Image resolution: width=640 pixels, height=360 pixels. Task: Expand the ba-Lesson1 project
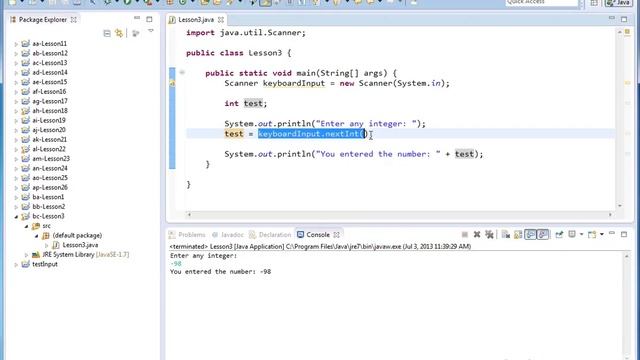coord(16,197)
